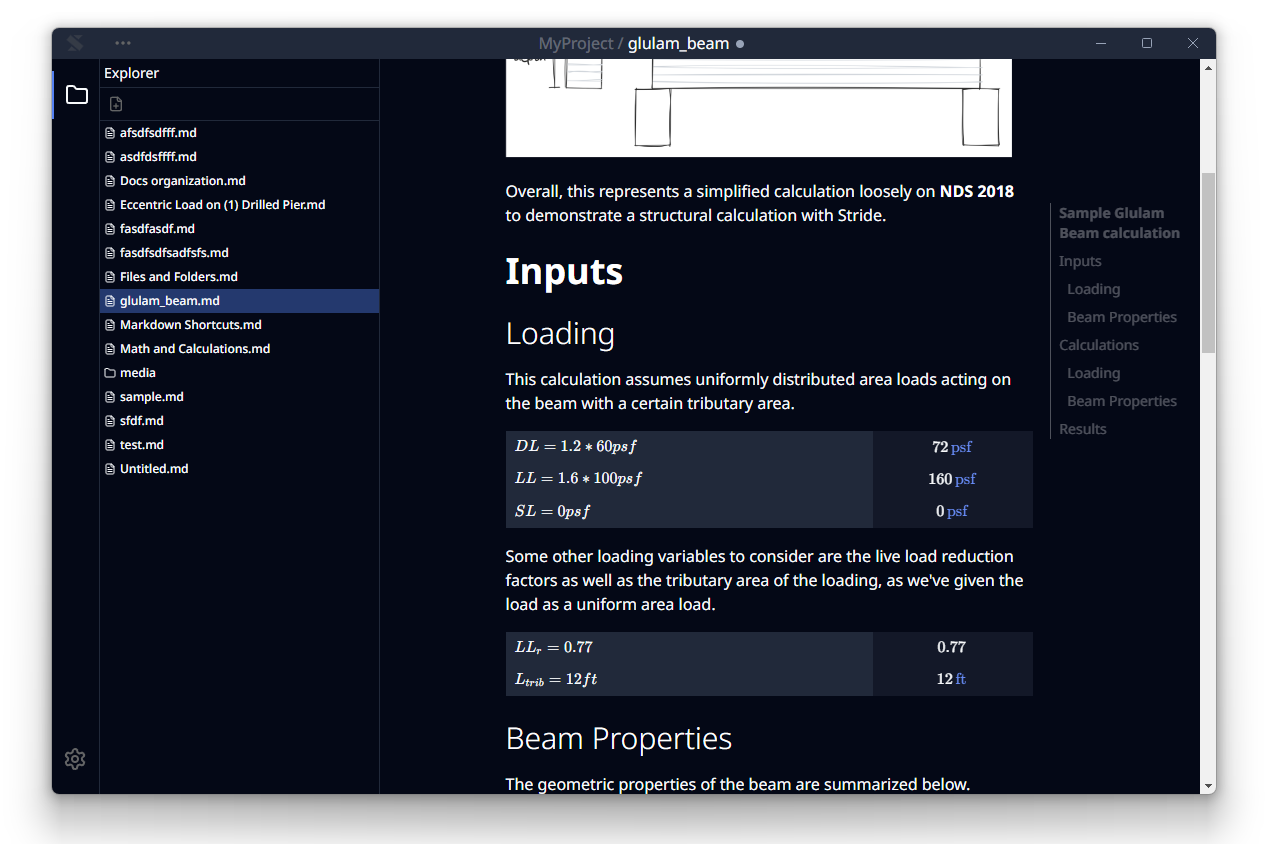1281x844 pixels.
Task: Jump to first Loading outline entry under Inputs
Action: (1093, 289)
